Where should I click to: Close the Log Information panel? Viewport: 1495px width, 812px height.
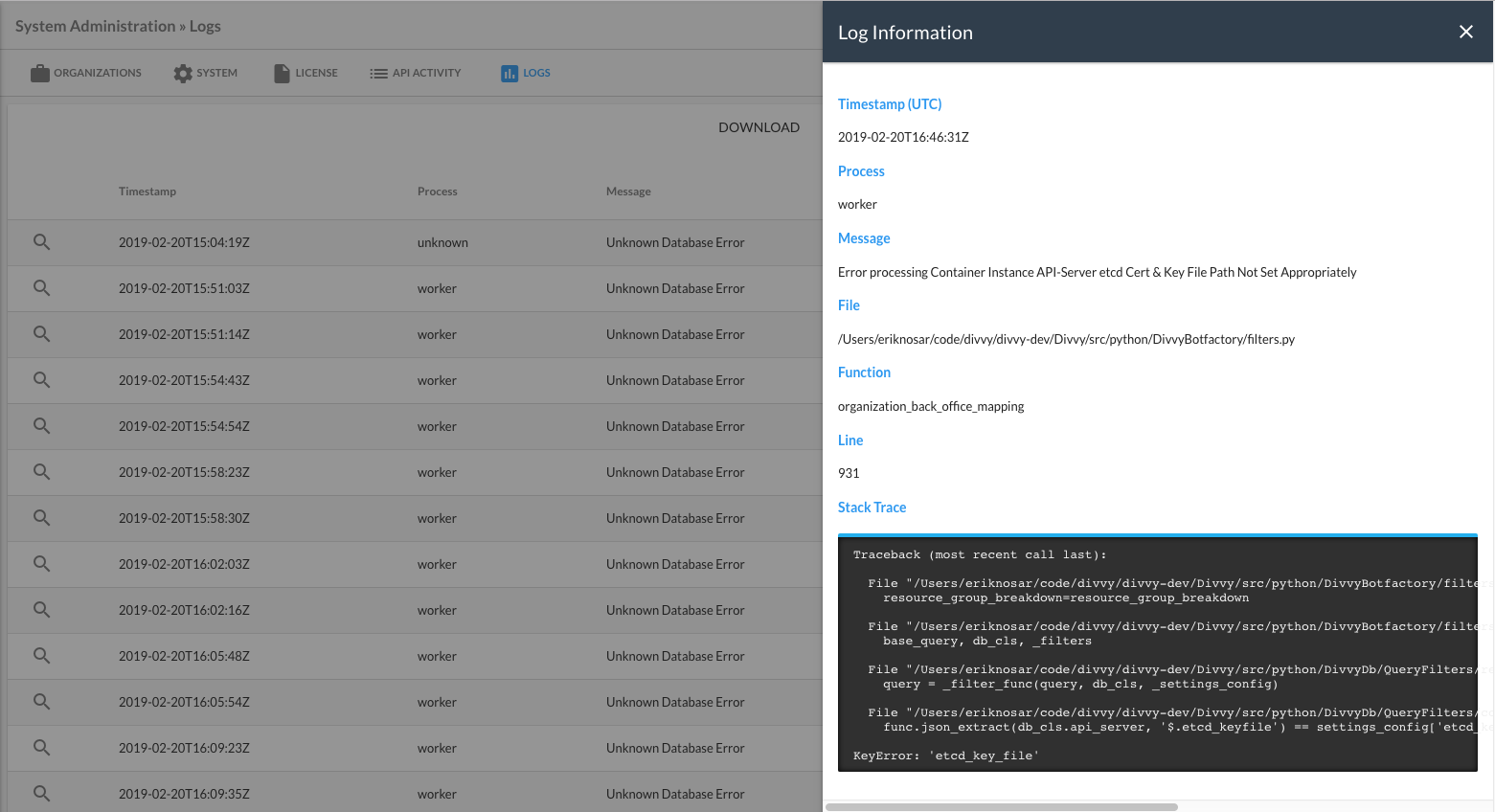[1465, 32]
